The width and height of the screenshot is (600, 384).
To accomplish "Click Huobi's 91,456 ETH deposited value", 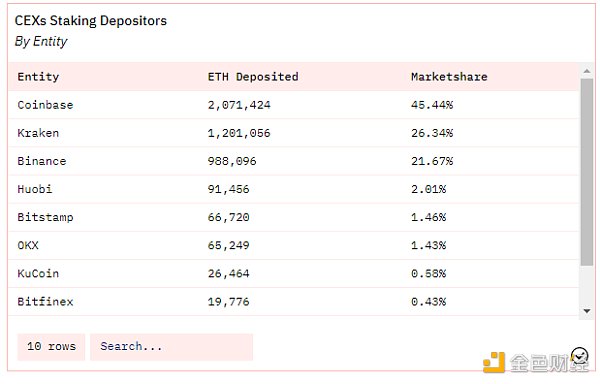I will coord(228,189).
